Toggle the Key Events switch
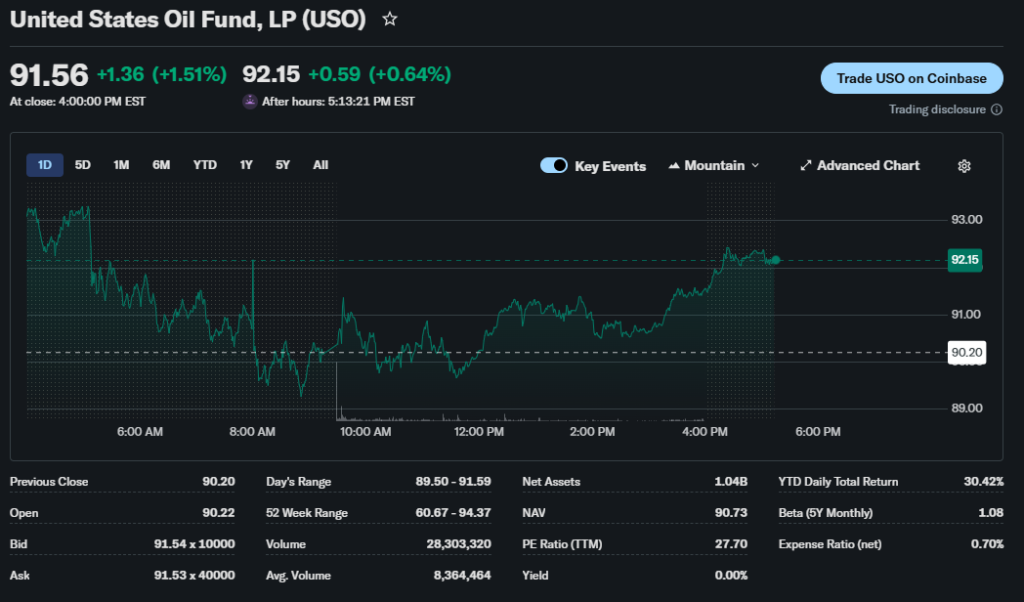1024x602 pixels. click(x=554, y=166)
